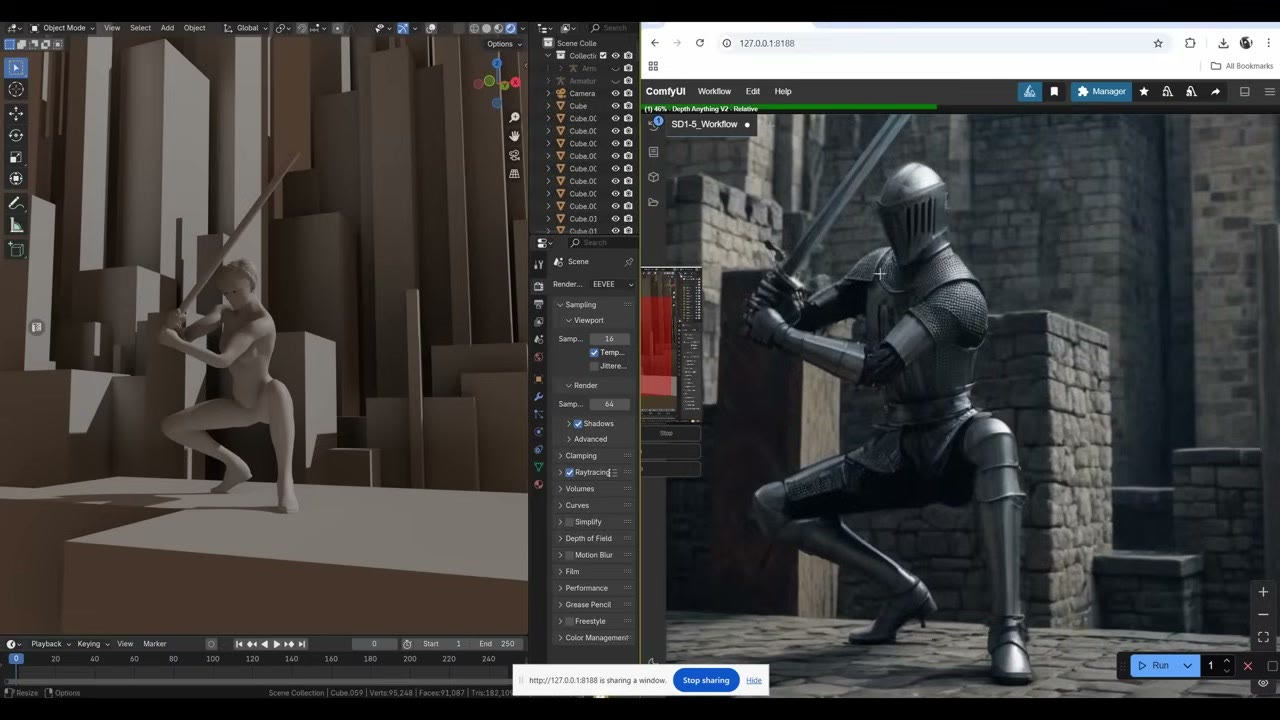Screen dimensions: 1280x720
Task: Click the viewport zoom magnifier icon
Action: click(514, 118)
